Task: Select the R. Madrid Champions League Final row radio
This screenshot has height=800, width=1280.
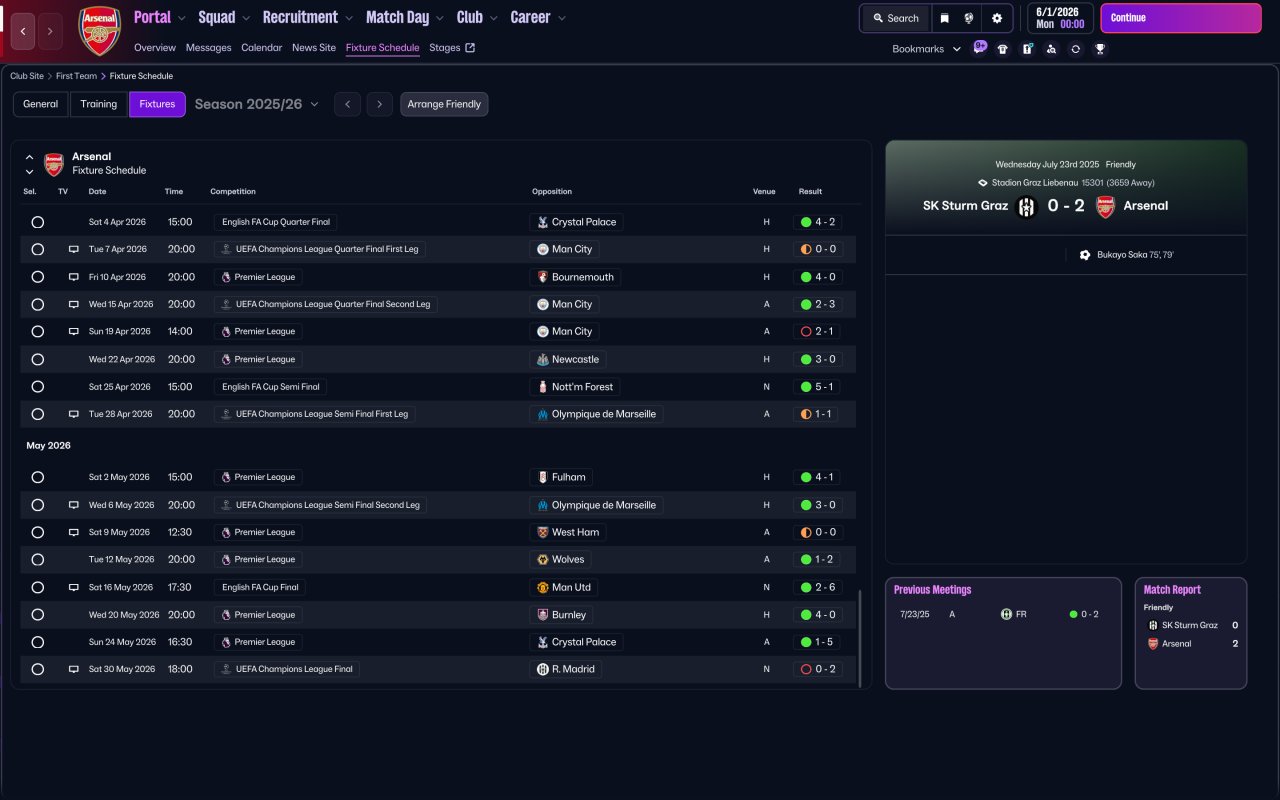Action: (x=38, y=669)
